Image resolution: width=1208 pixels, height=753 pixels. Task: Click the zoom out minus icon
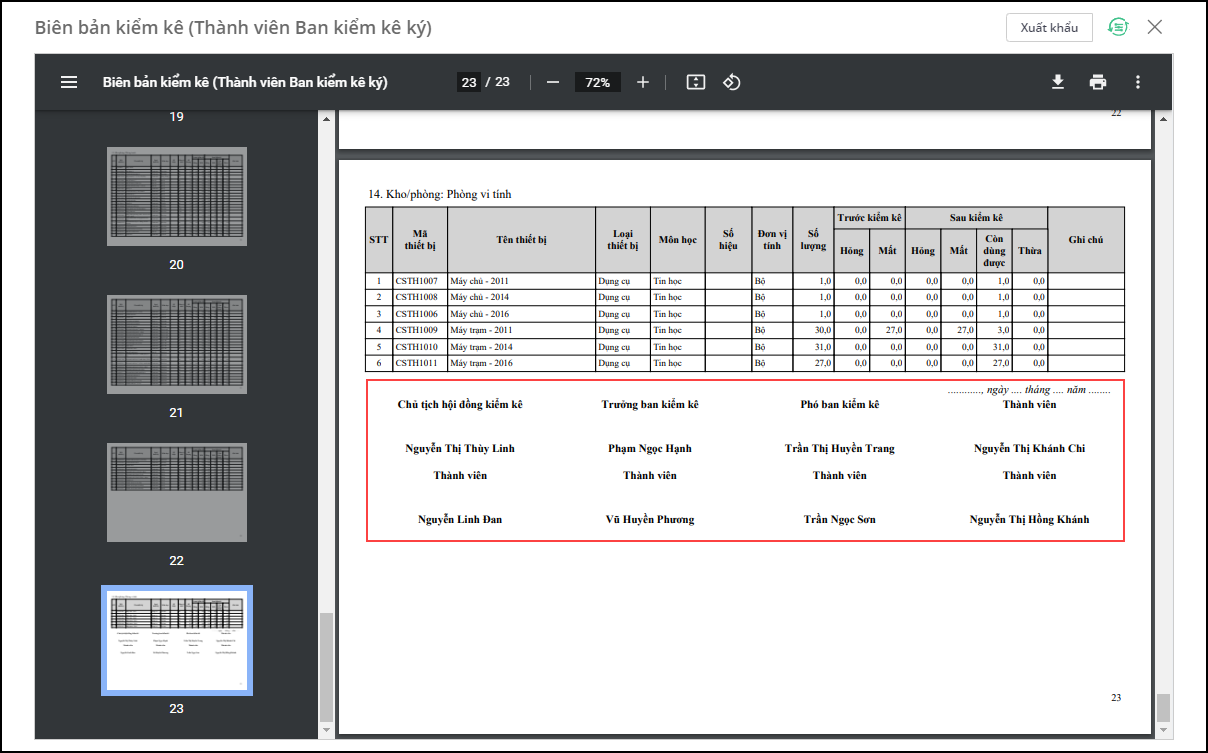point(553,82)
